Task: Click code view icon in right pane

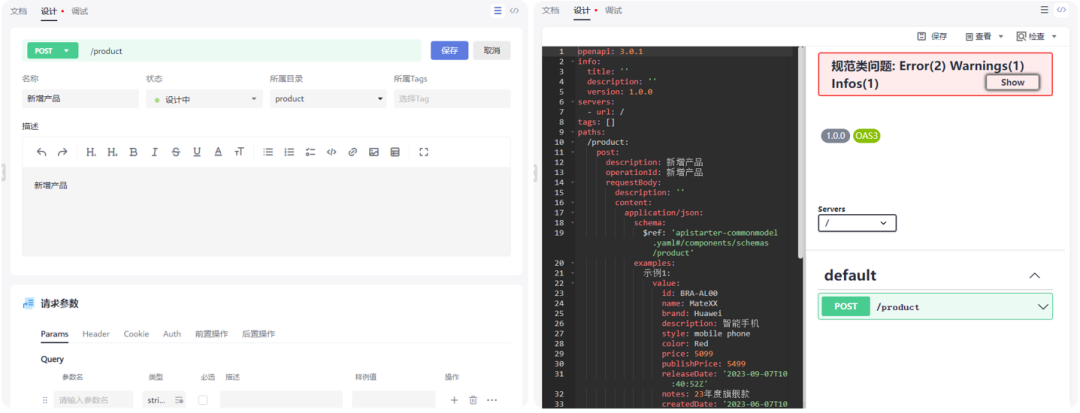Action: 1063,10
